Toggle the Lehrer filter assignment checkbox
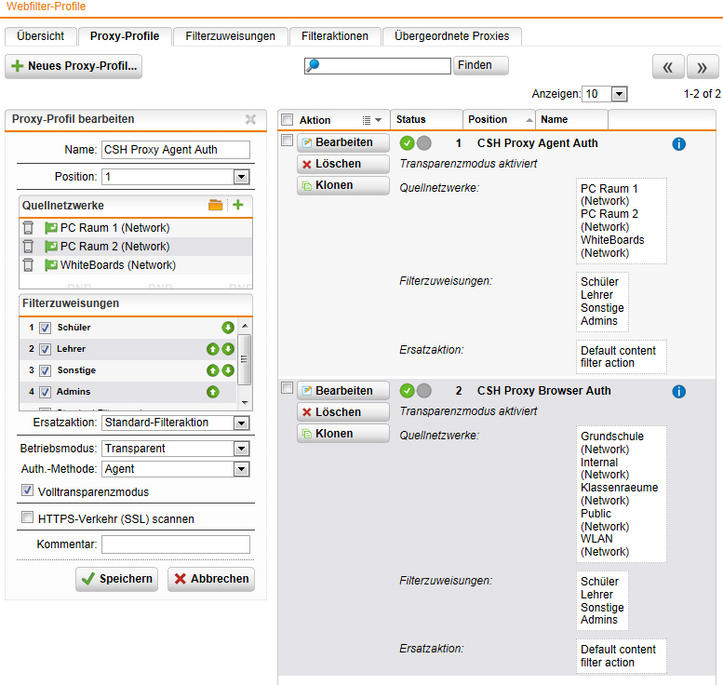Viewport: 723px width, 685px height. (x=45, y=349)
